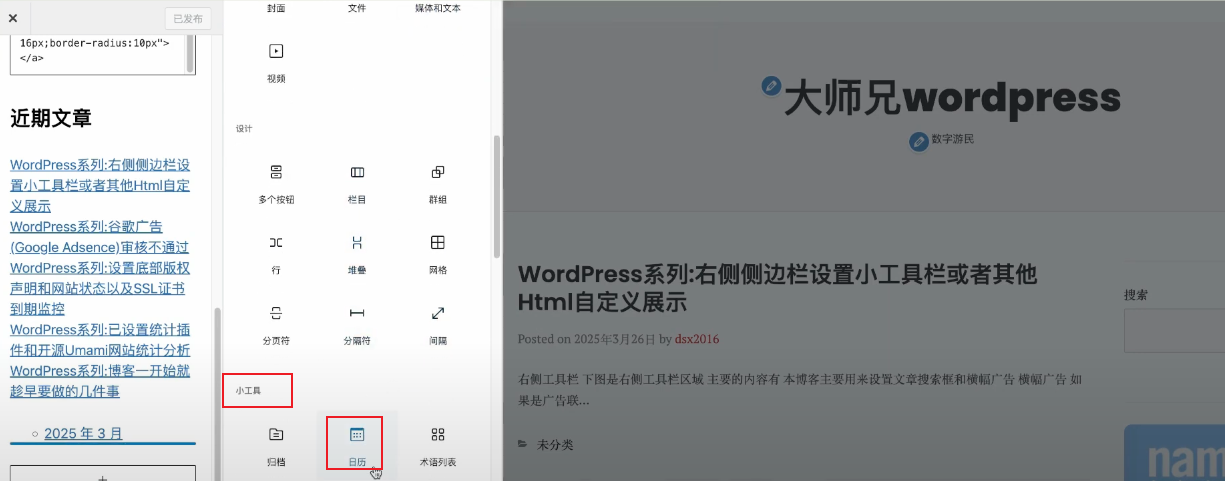Insert the 术语列表 terms list widget

tap(437, 445)
